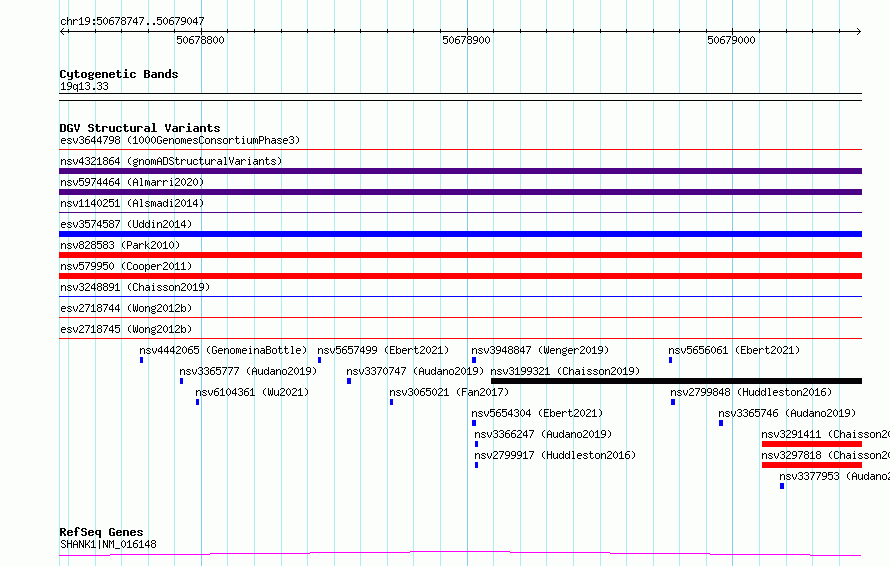Open variant nsv828583 (Park2010)
Image resolution: width=890 pixels, height=566 pixels.
pyautogui.click(x=120, y=245)
